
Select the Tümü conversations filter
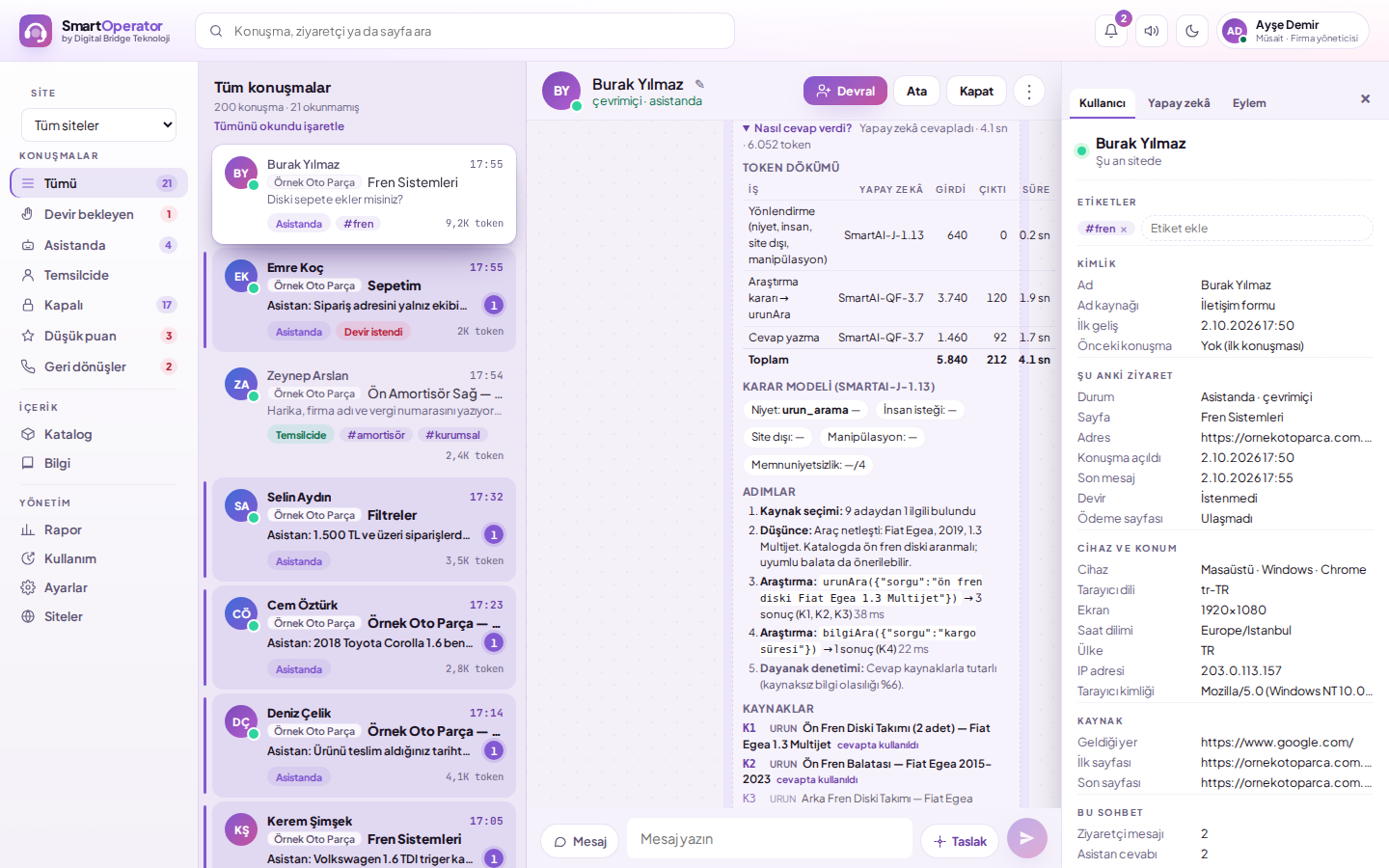(98, 183)
